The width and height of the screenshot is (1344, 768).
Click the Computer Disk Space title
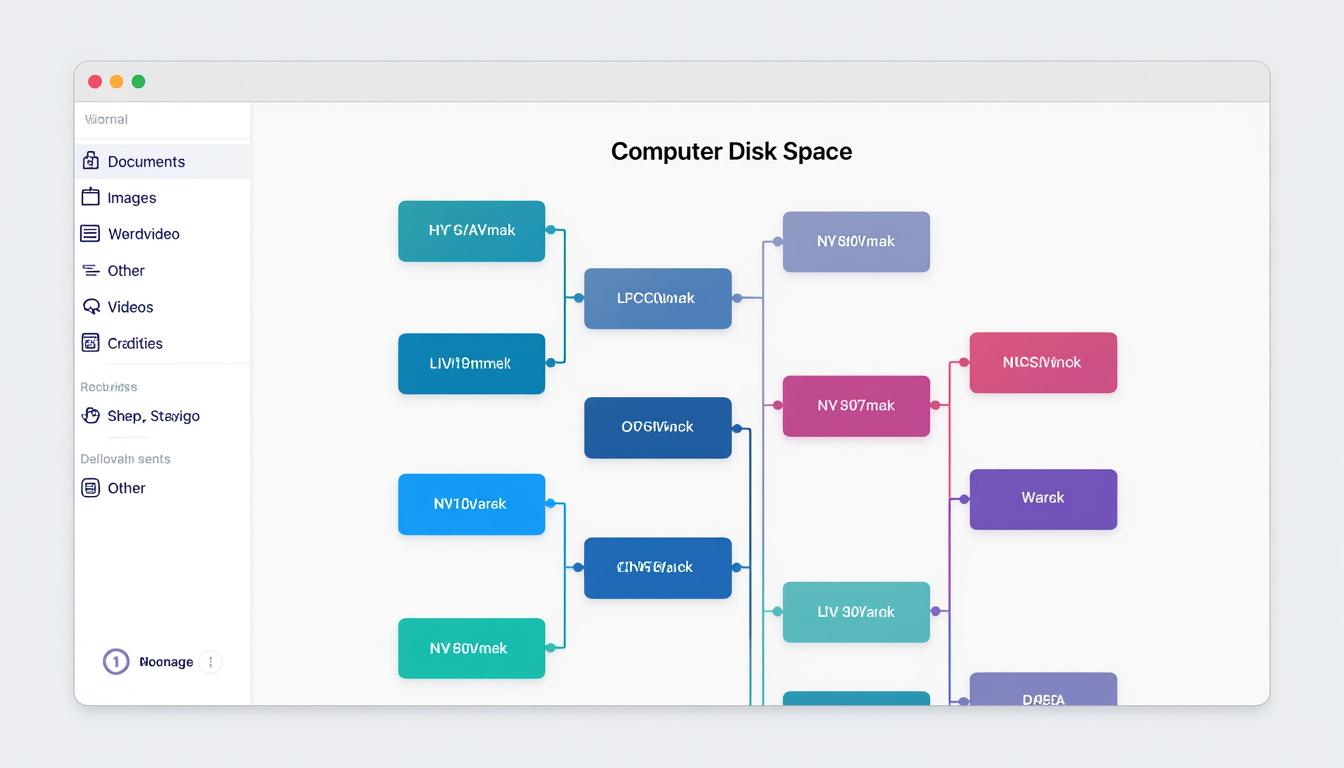tap(731, 151)
